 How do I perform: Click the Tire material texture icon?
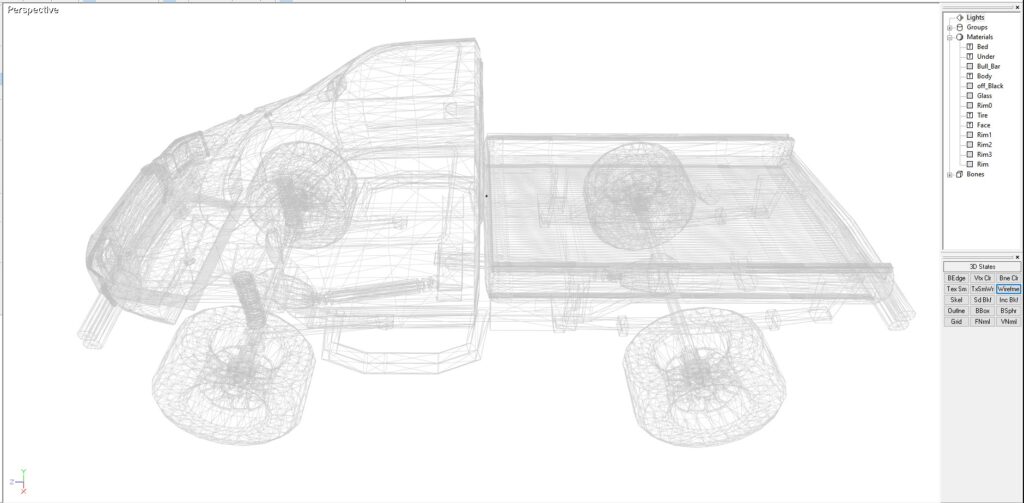pyautogui.click(x=969, y=115)
